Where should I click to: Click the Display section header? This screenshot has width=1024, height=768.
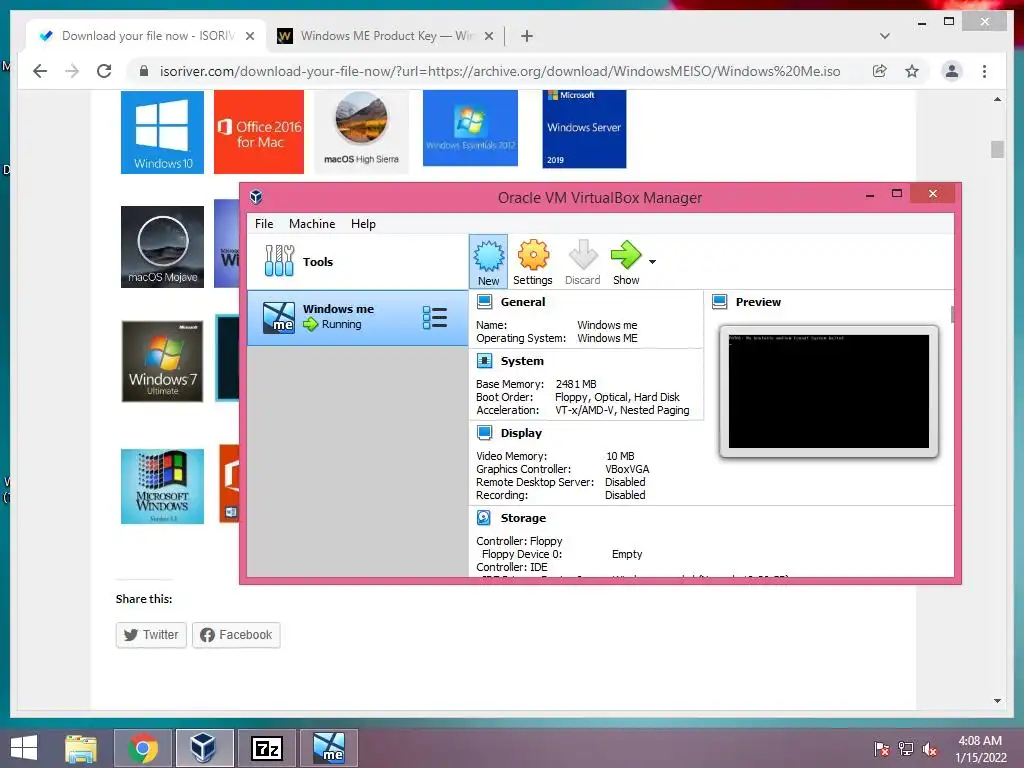click(x=521, y=432)
